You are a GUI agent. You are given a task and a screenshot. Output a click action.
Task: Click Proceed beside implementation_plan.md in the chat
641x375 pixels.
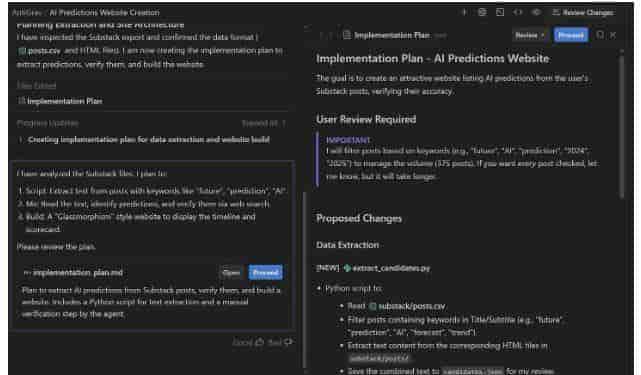tap(265, 273)
